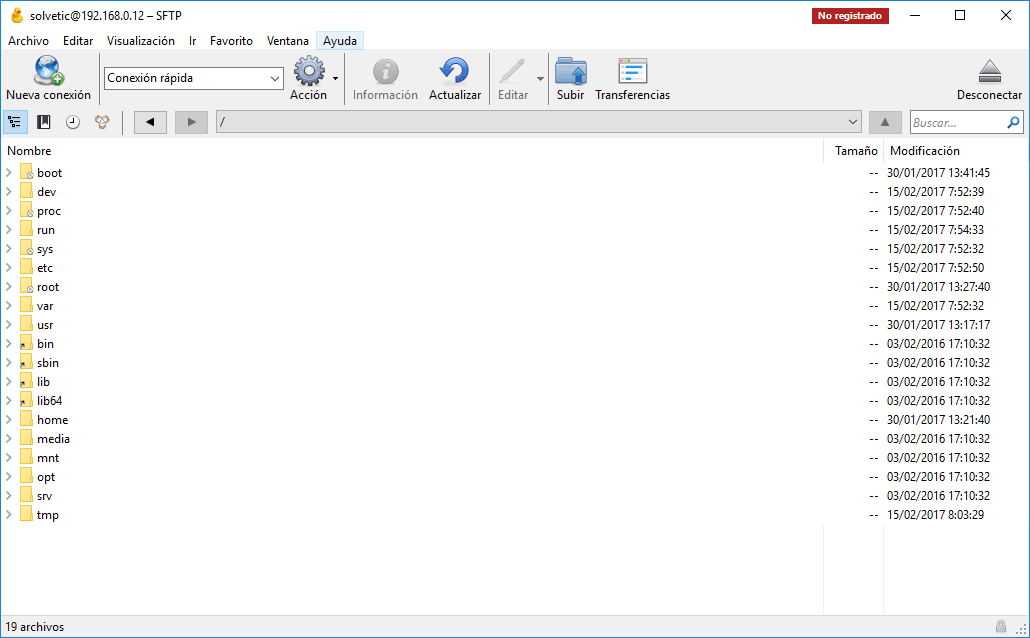Open the Ir menu
The image size is (1030, 638).
coord(192,41)
